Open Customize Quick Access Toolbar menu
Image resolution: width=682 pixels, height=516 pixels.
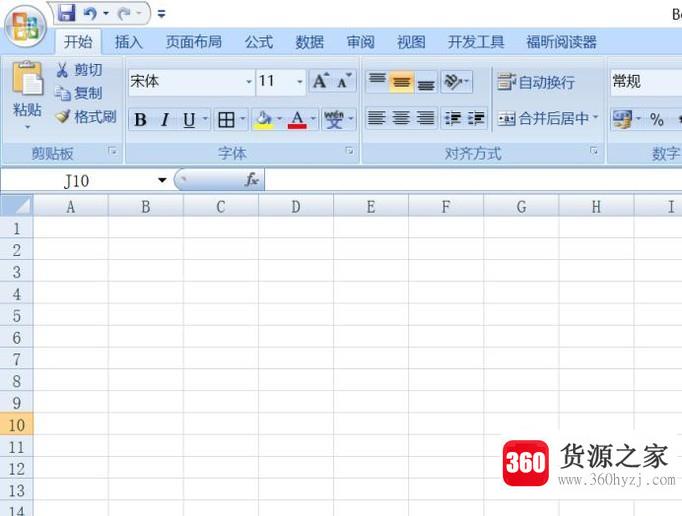pyautogui.click(x=161, y=14)
